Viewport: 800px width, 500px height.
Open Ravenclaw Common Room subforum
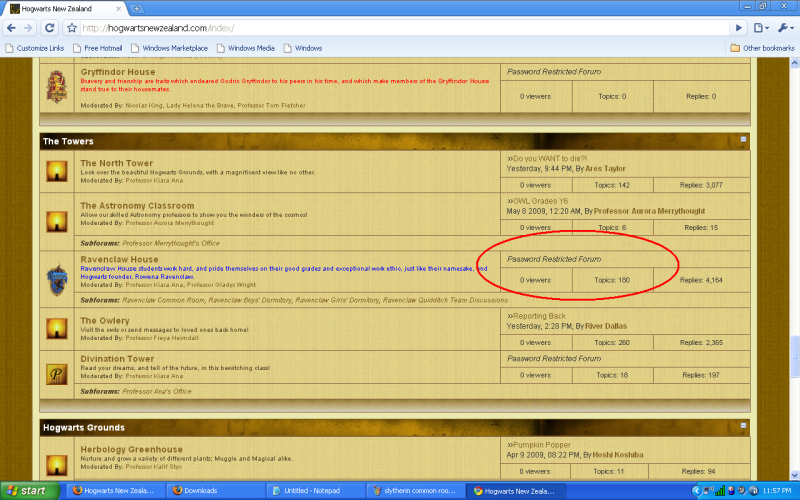(163, 300)
